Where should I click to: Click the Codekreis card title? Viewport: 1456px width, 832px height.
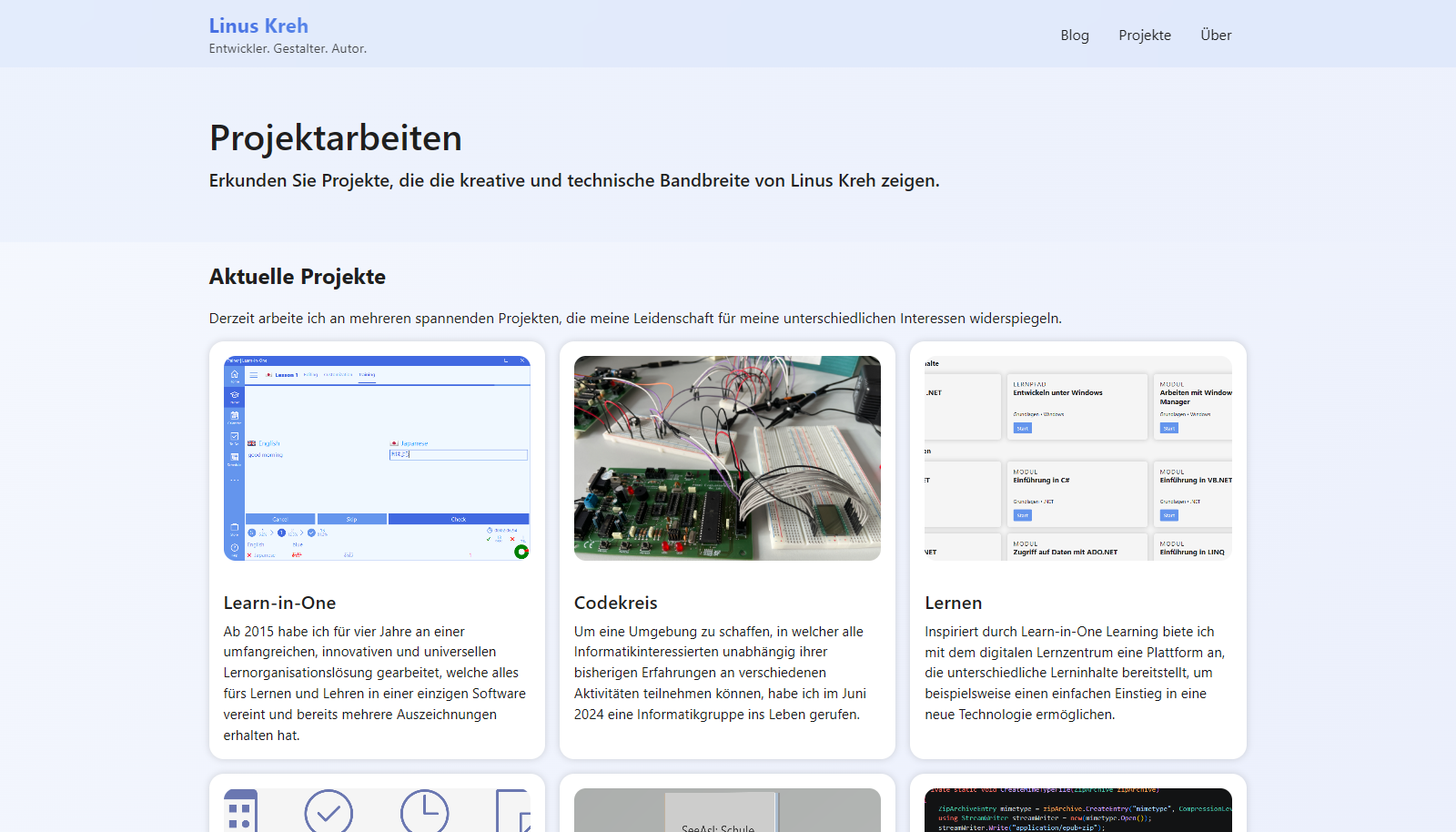615,603
